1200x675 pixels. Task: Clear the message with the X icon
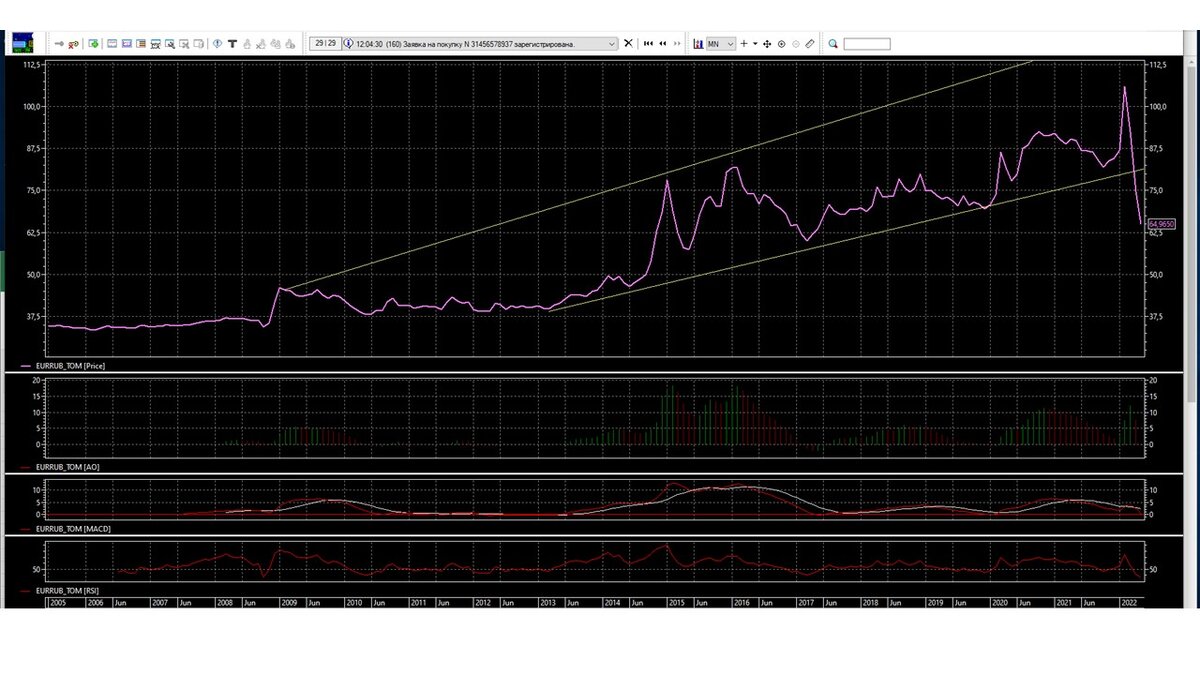[628, 43]
